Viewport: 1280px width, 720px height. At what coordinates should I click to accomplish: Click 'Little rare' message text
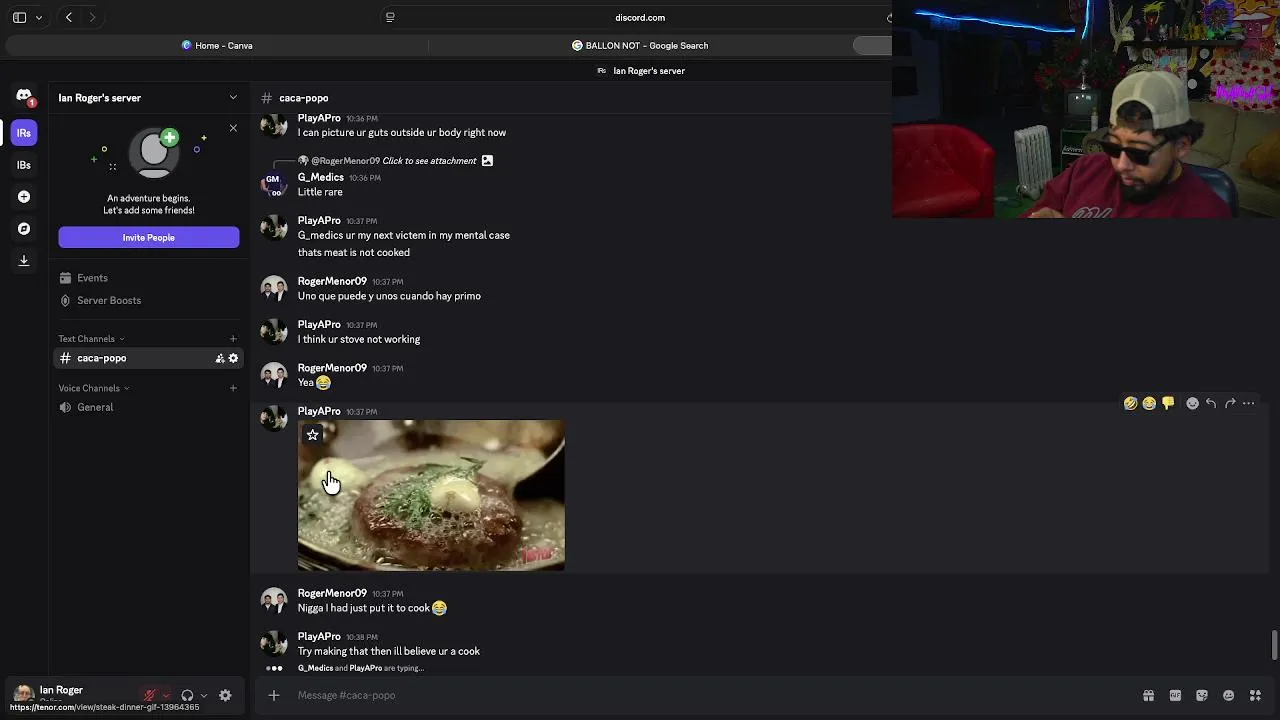(x=320, y=192)
